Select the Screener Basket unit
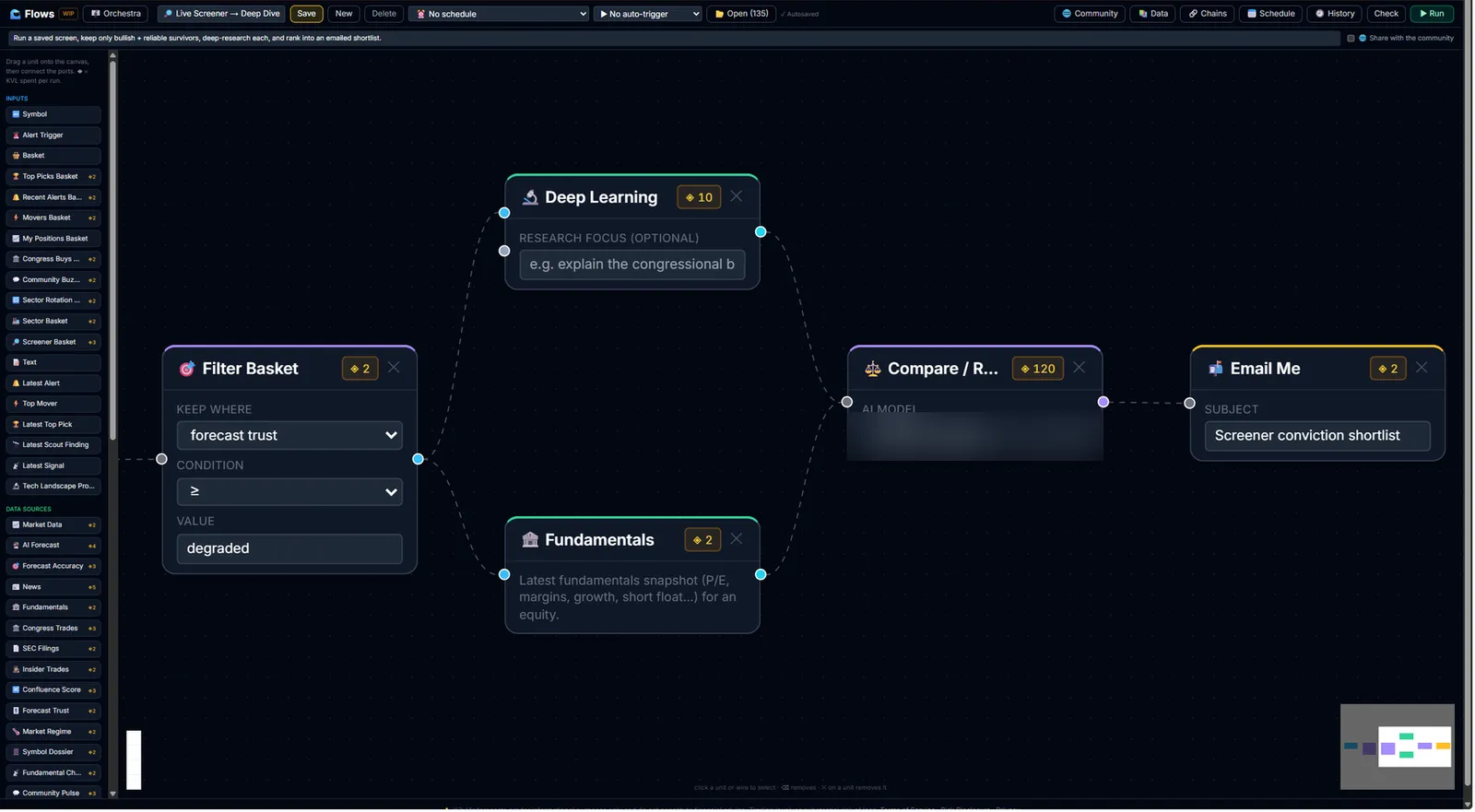Image resolution: width=1475 pixels, height=812 pixels. click(53, 342)
